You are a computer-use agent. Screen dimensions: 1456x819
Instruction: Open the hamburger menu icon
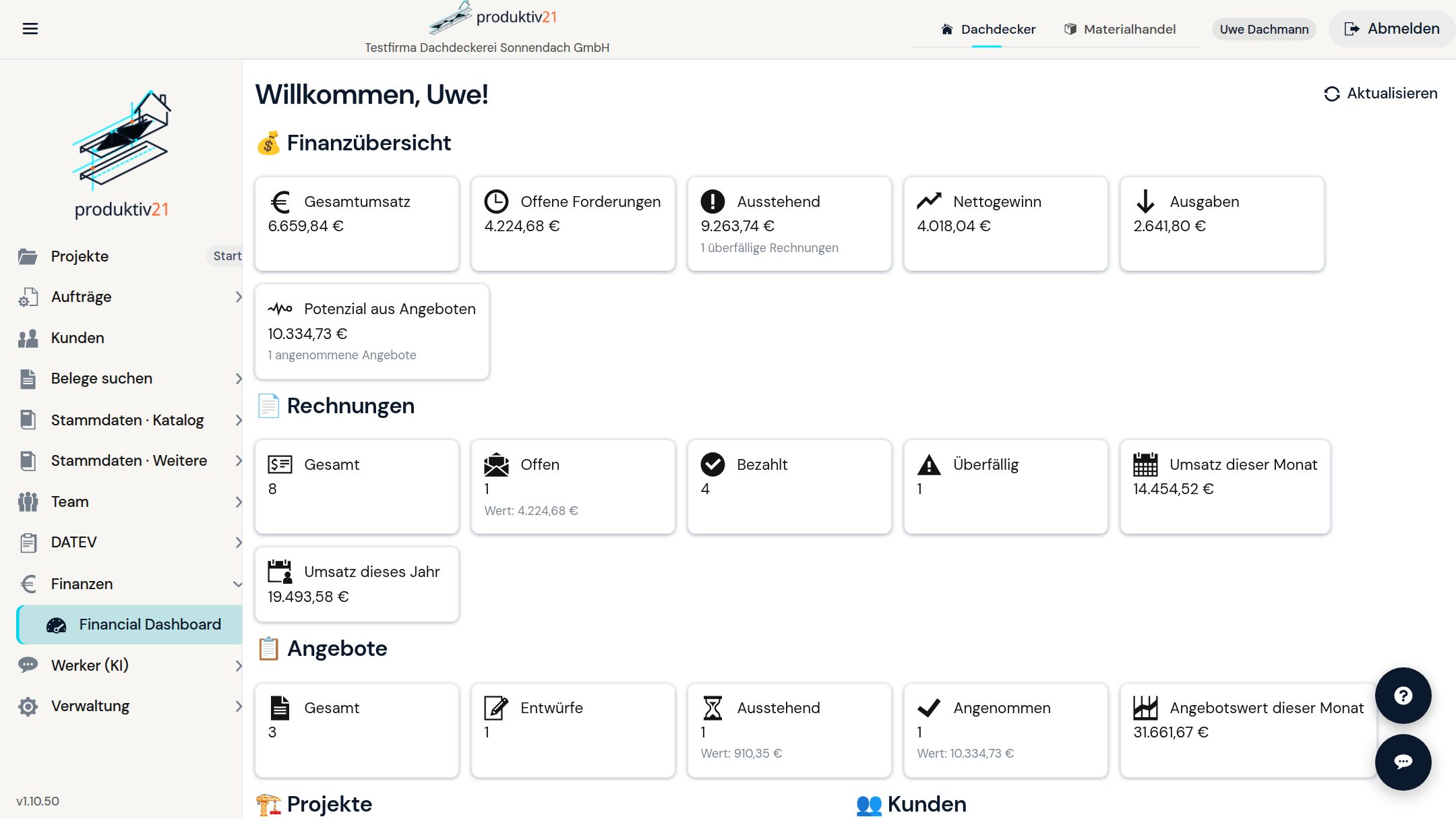click(x=30, y=28)
